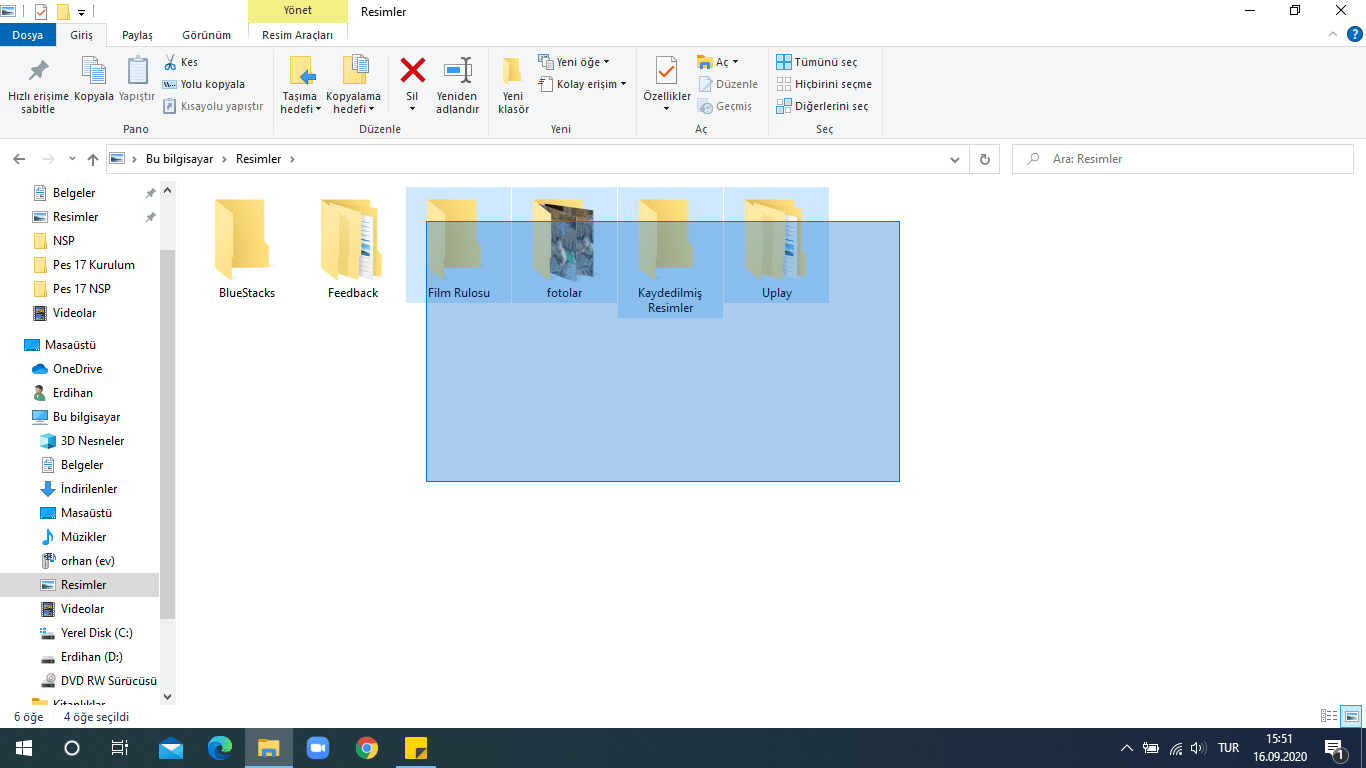Select the Film Rulosu folder
Screen dimensions: 1366x768
pos(459,244)
